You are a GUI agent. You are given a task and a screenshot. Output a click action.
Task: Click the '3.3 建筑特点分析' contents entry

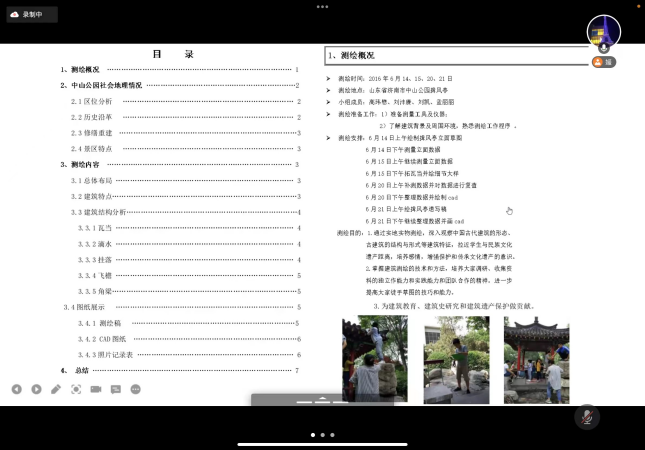pos(99,212)
